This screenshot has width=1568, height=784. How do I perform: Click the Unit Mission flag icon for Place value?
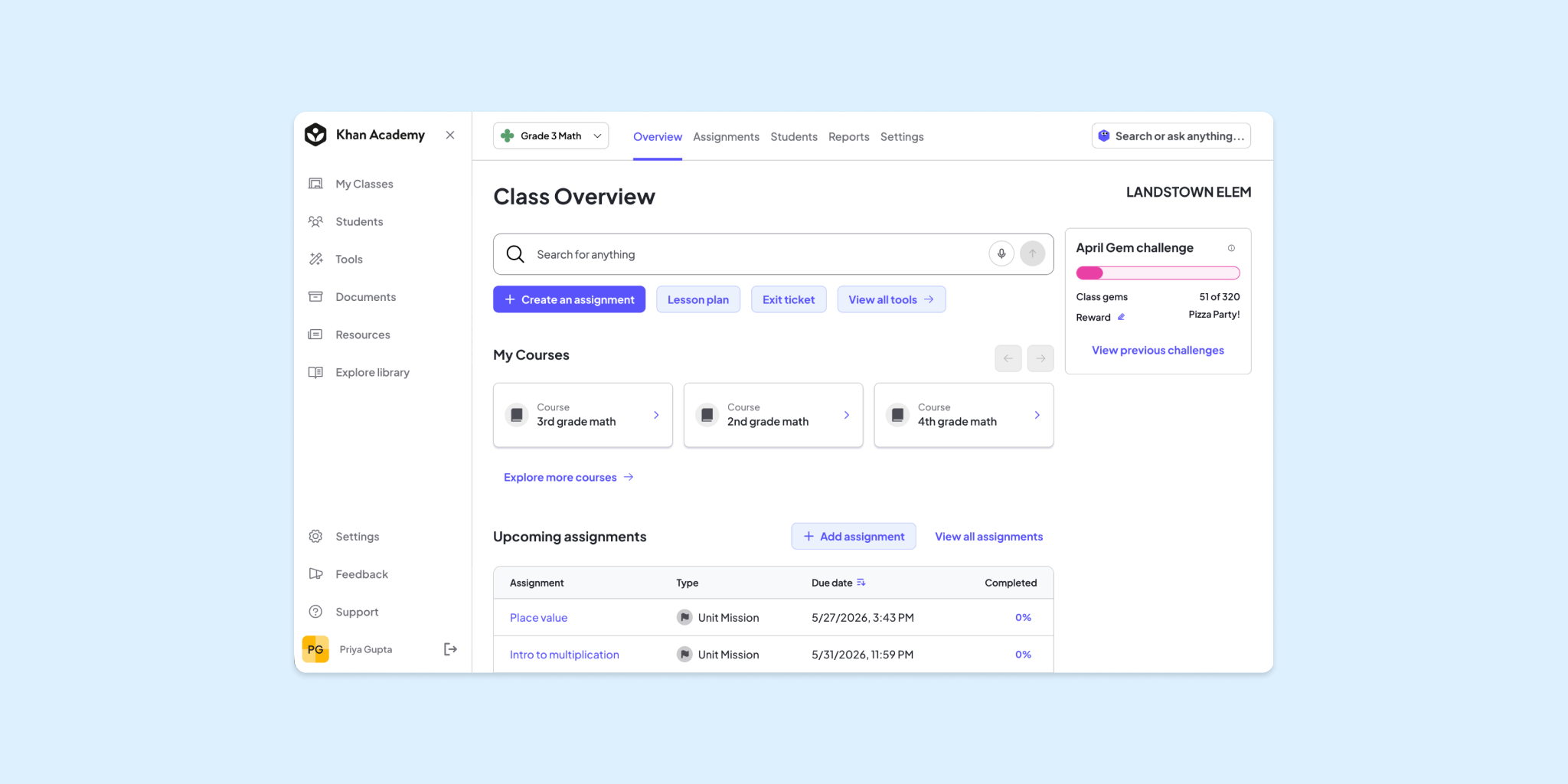click(684, 617)
